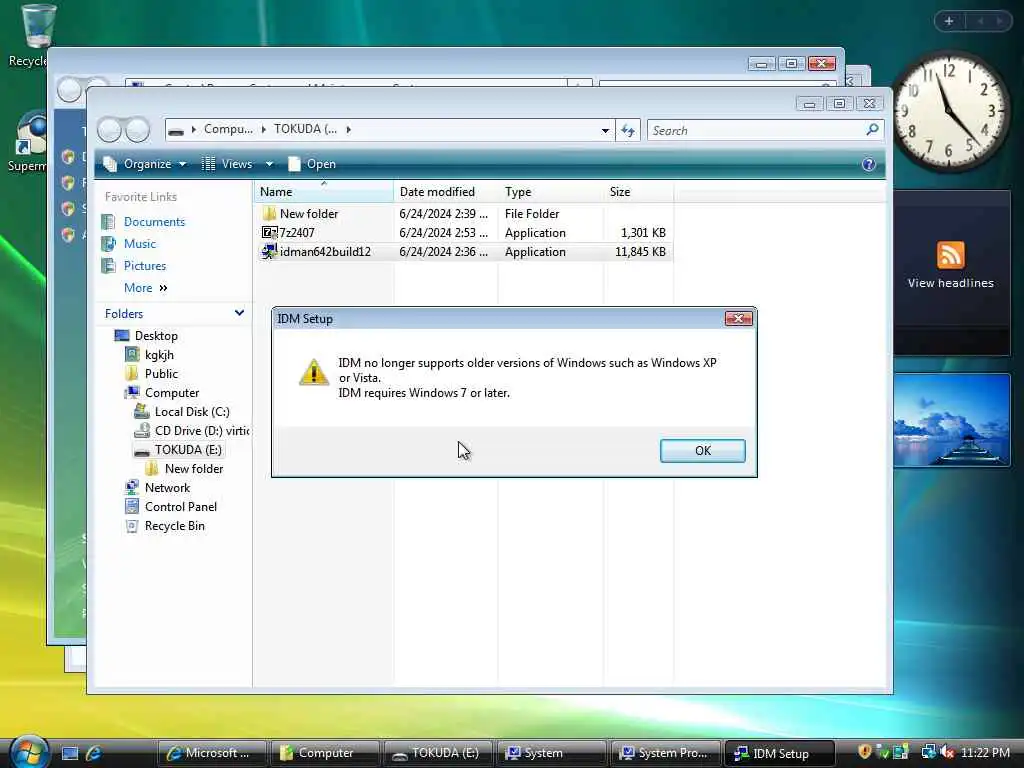Viewport: 1024px width, 768px height.
Task: Select TOKUDA (E:) drive in tree
Action: click(188, 449)
